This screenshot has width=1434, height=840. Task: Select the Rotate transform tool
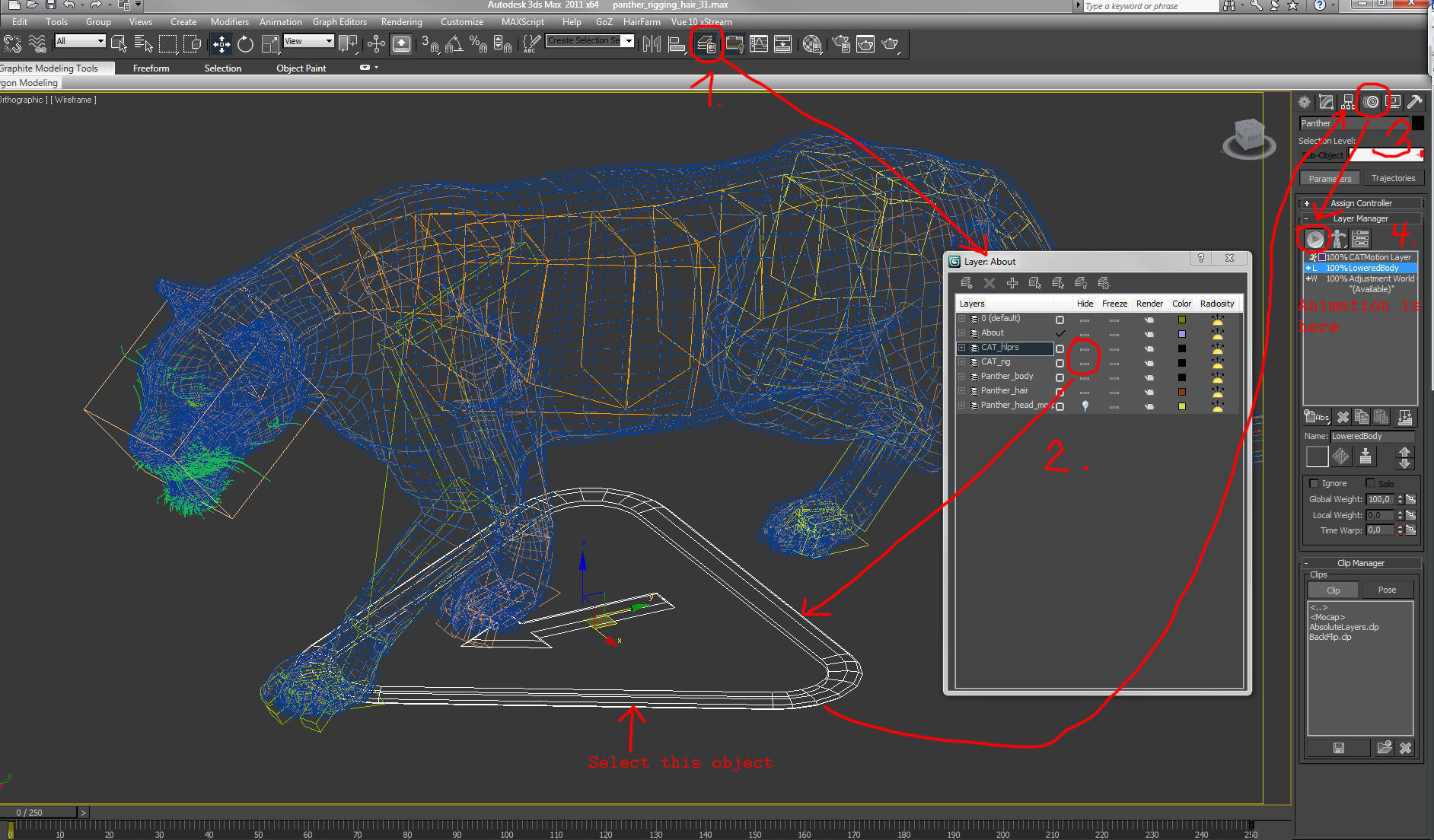pyautogui.click(x=245, y=44)
